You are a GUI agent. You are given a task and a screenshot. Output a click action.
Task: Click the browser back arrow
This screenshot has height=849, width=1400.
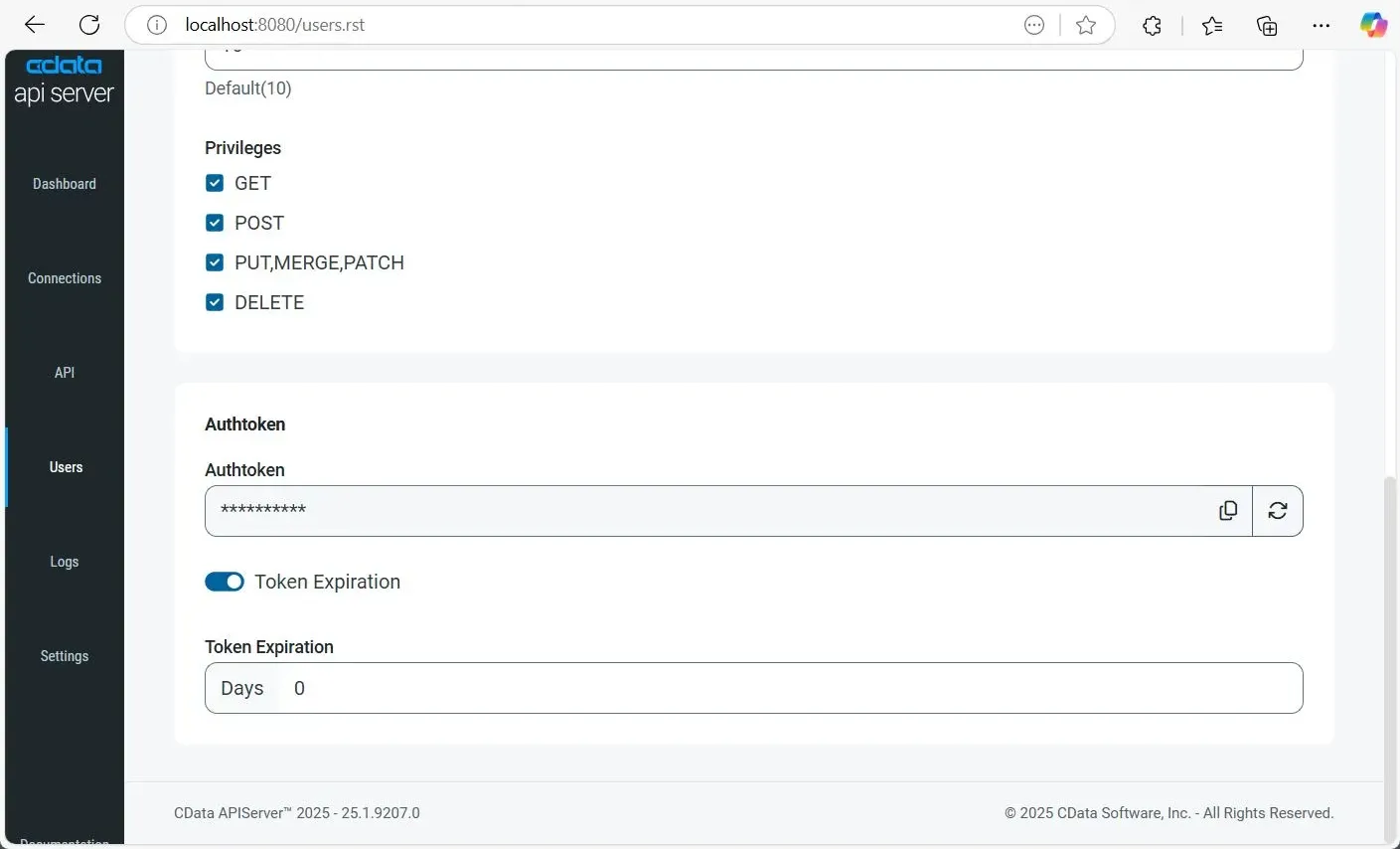click(35, 25)
